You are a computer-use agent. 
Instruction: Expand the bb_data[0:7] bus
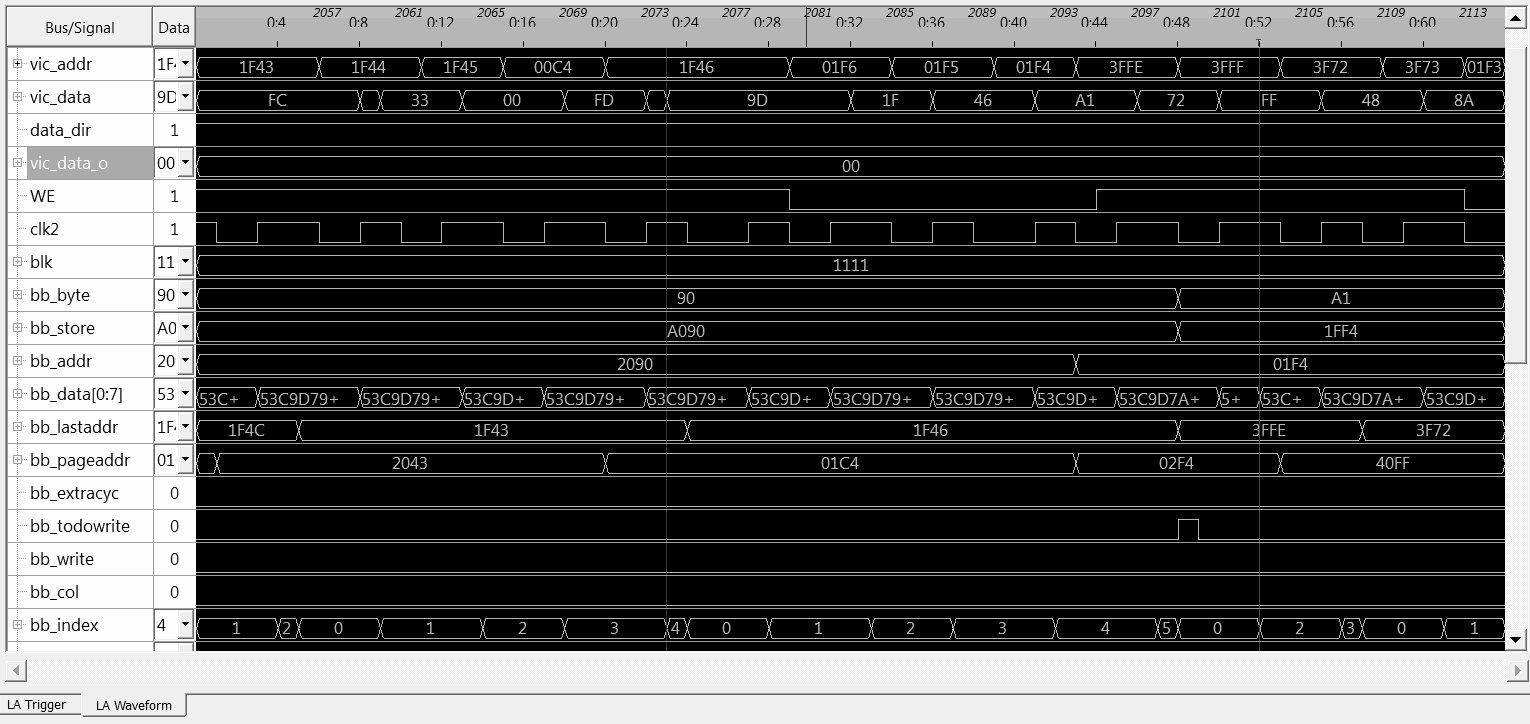pos(17,394)
